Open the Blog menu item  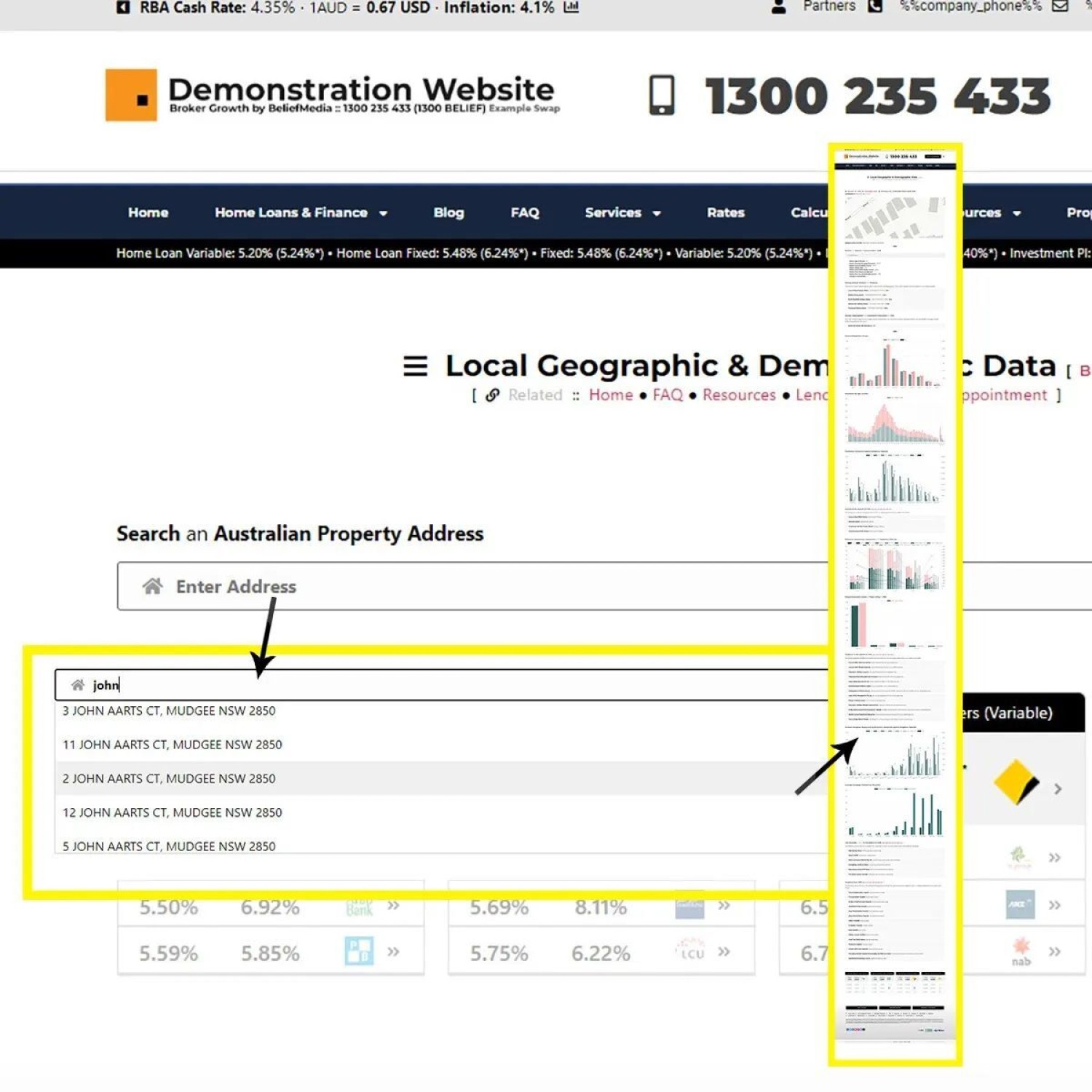point(448,213)
